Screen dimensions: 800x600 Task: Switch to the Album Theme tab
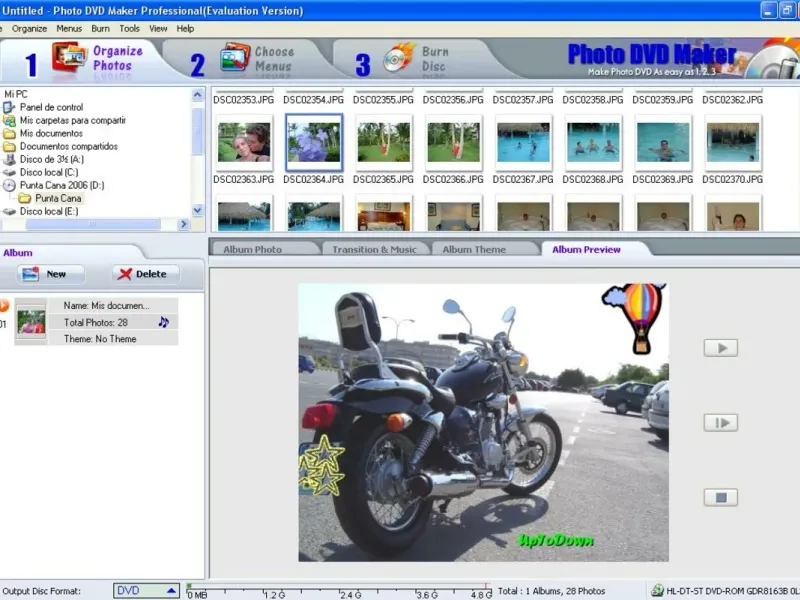(x=474, y=249)
